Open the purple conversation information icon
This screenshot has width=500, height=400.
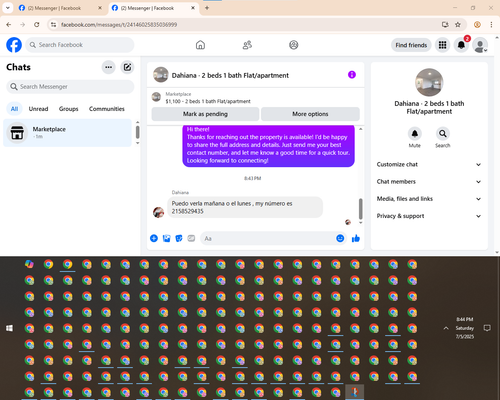(352, 75)
